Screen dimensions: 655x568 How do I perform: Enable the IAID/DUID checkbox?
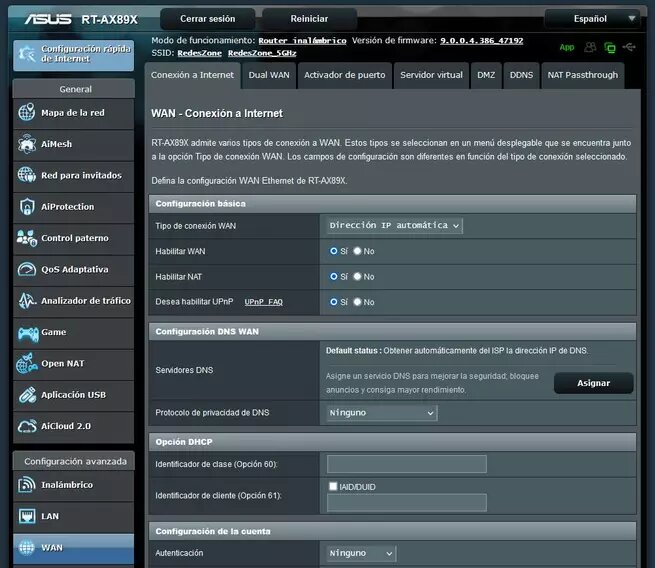(x=333, y=486)
